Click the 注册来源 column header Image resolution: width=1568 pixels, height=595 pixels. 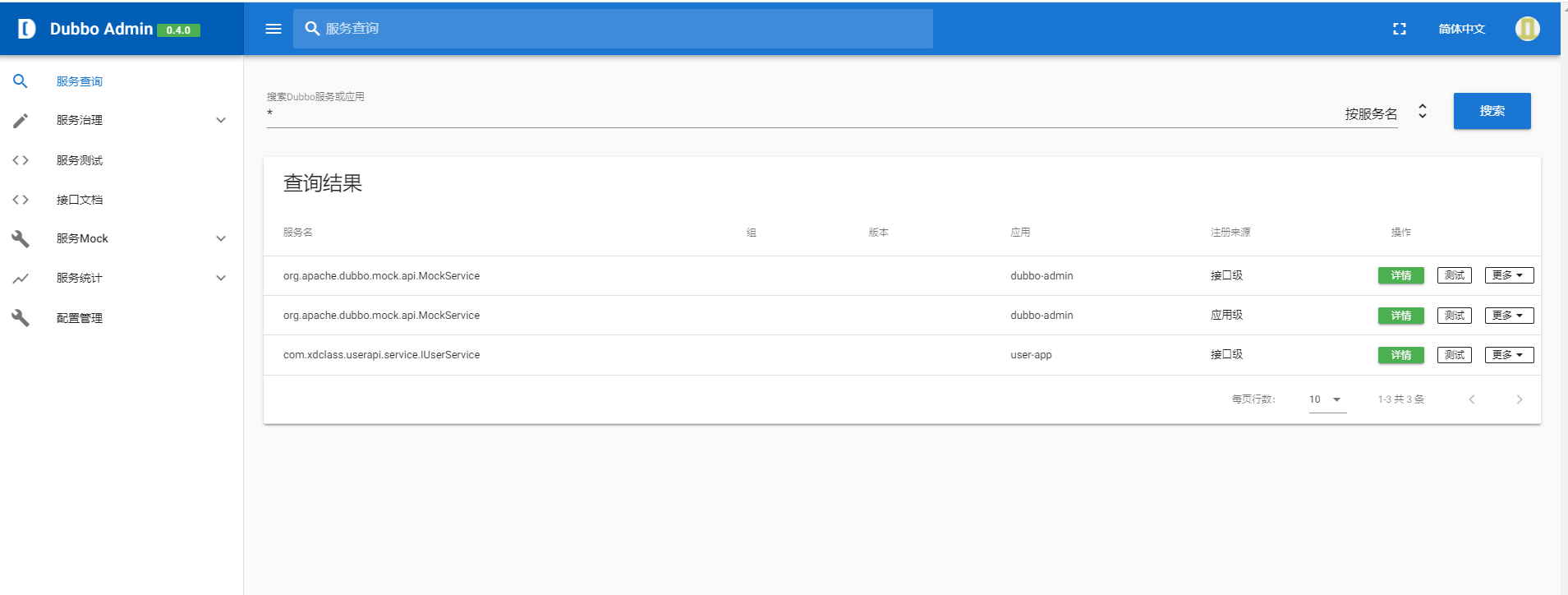pyautogui.click(x=1230, y=233)
